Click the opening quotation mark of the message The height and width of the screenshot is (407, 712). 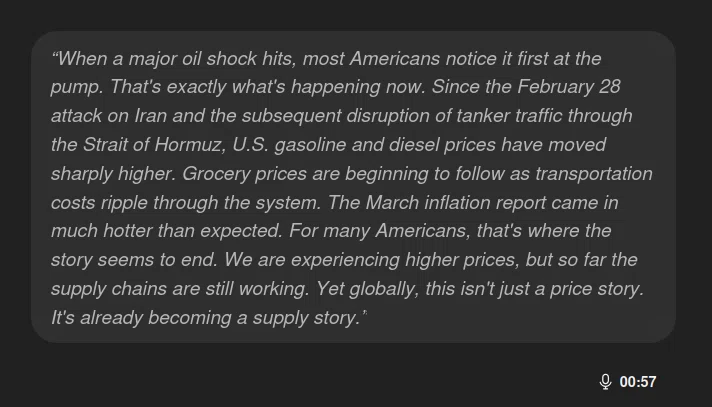click(54, 55)
